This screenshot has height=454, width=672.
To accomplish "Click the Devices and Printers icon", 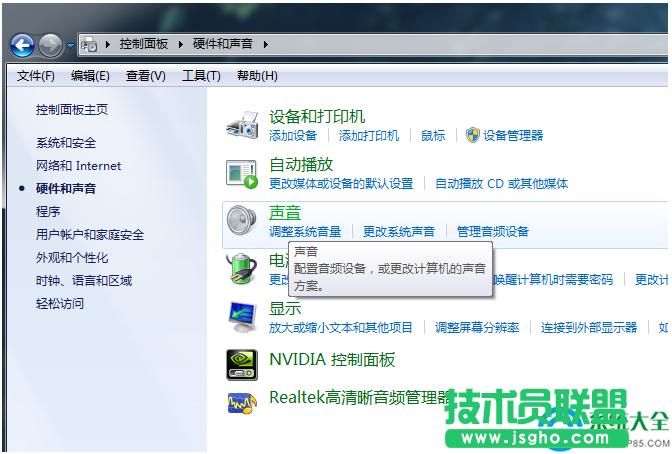I will pos(242,124).
